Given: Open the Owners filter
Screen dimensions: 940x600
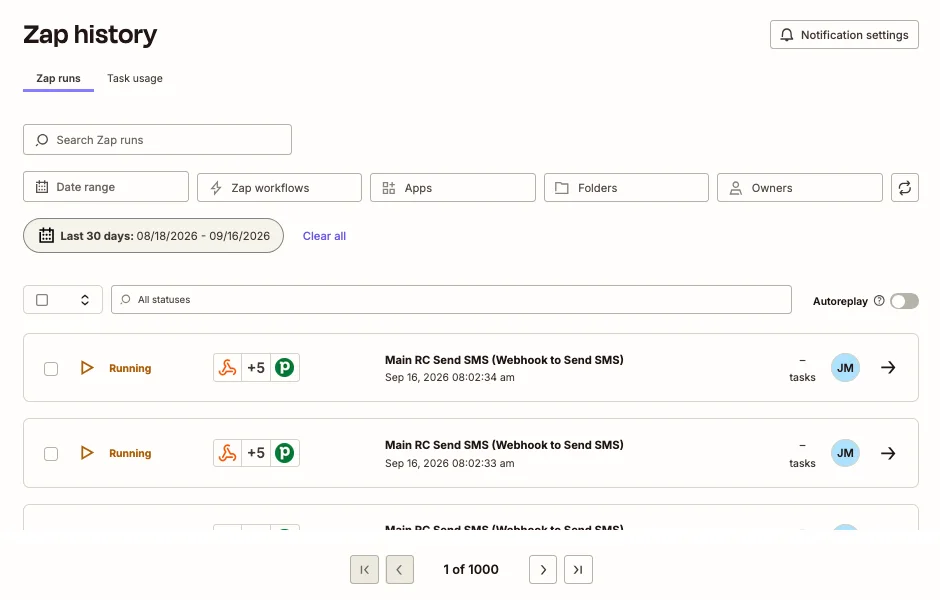Looking at the screenshot, I should click(800, 188).
